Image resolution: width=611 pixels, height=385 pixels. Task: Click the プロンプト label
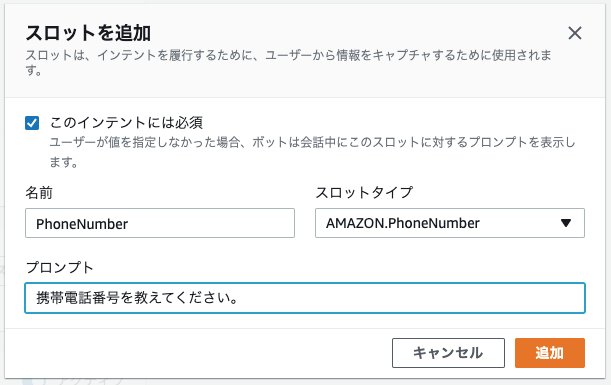(x=60, y=268)
